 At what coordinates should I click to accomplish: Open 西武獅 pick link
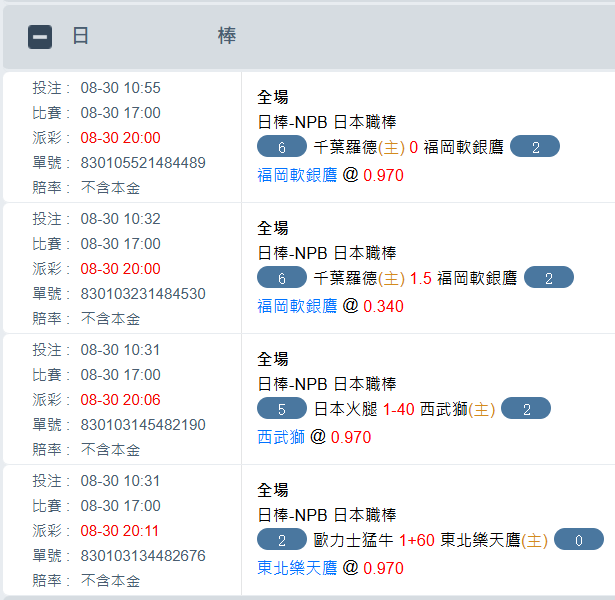click(281, 437)
